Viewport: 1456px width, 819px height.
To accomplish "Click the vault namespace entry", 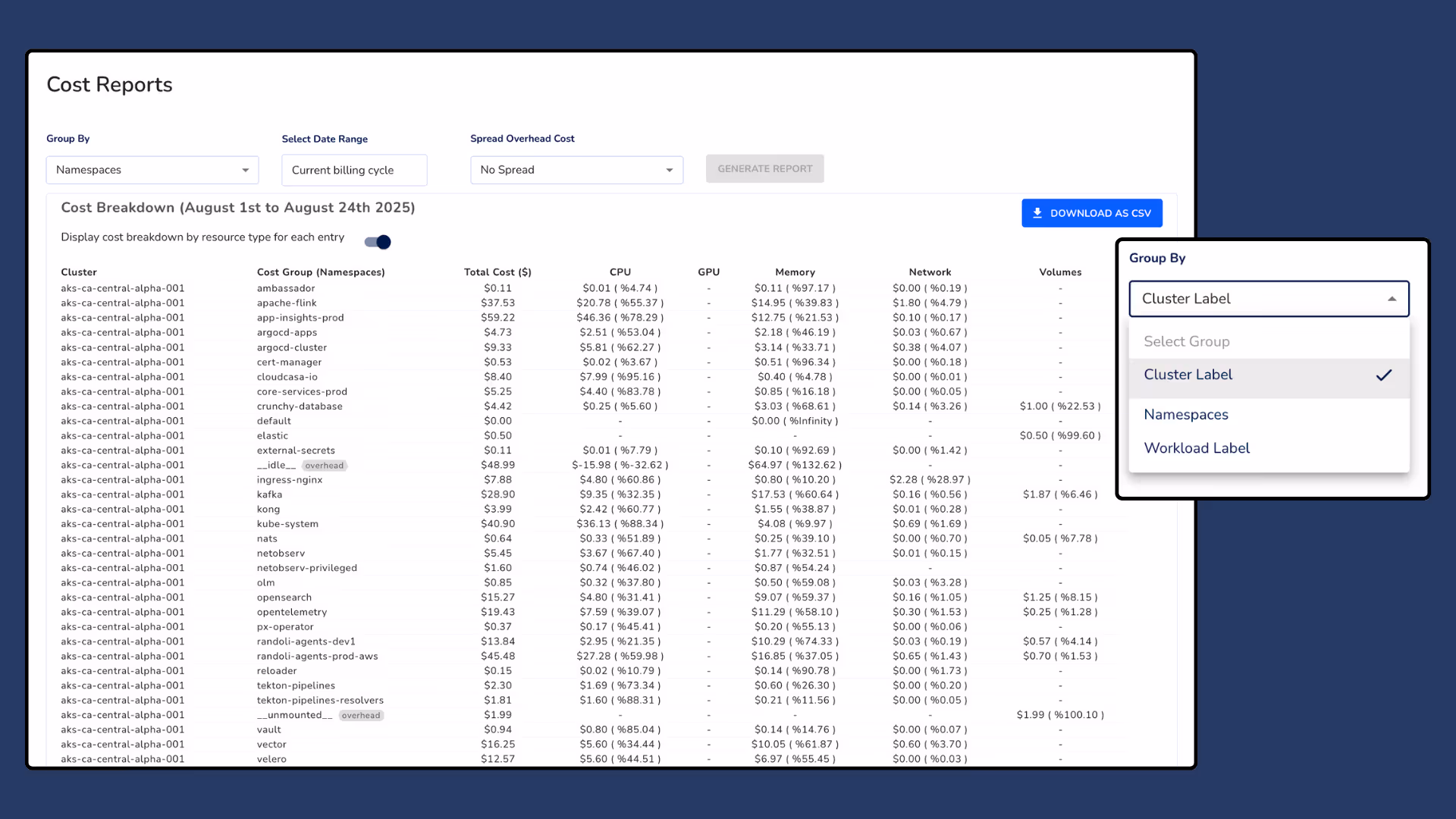I will pyautogui.click(x=268, y=730).
